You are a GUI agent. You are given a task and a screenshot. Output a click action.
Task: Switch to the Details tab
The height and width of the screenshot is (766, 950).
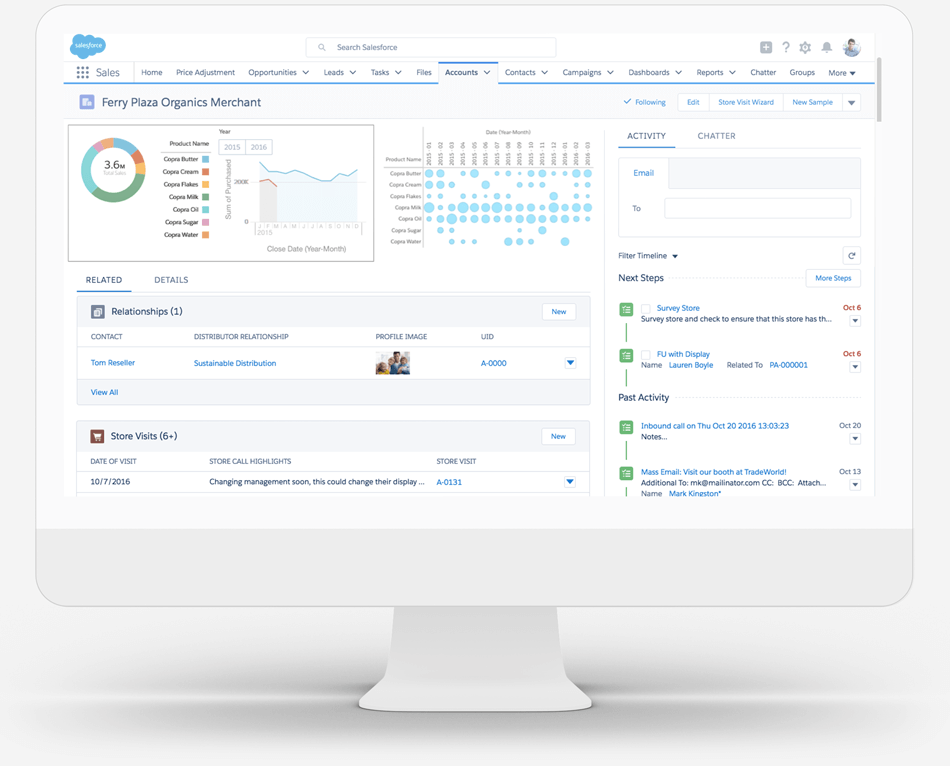pos(171,280)
